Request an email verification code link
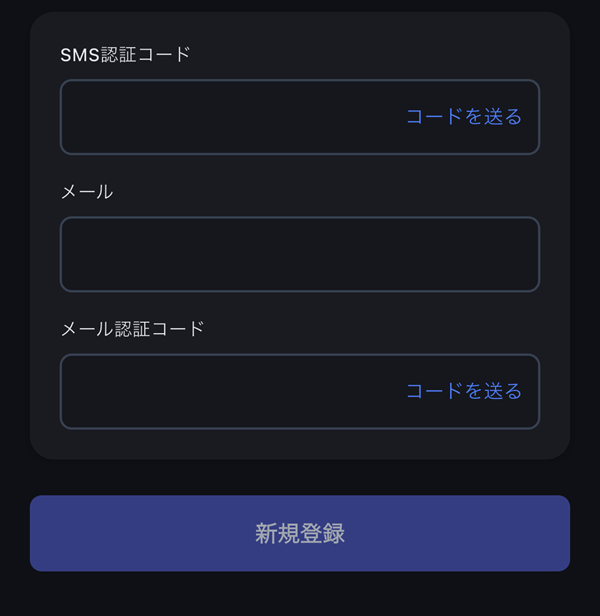Viewport: 600px width, 616px height. pos(464,391)
